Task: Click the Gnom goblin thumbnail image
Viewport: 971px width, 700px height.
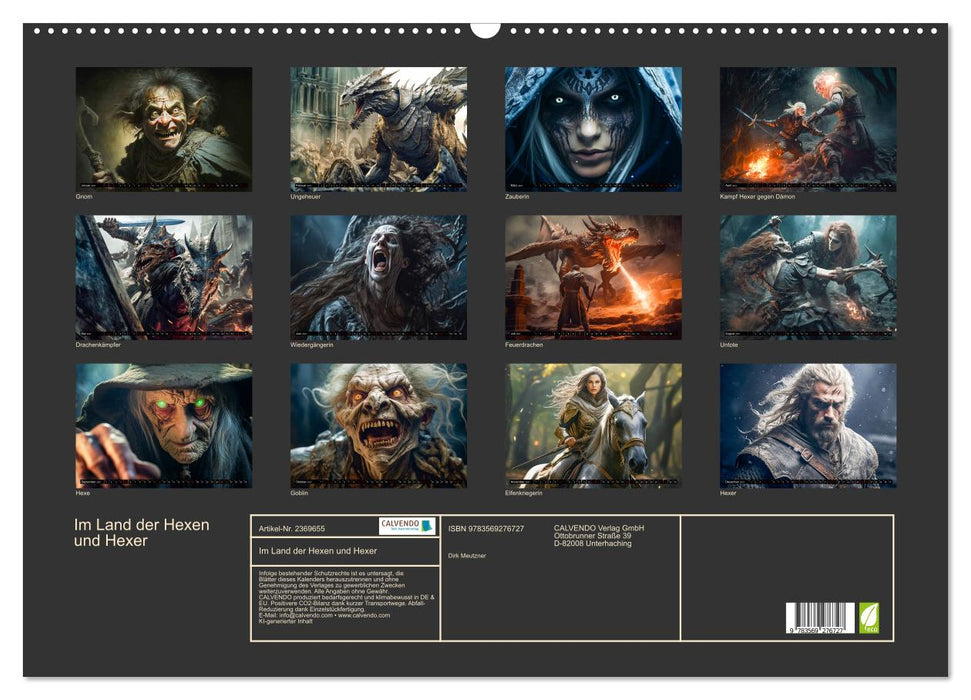Action: (163, 129)
